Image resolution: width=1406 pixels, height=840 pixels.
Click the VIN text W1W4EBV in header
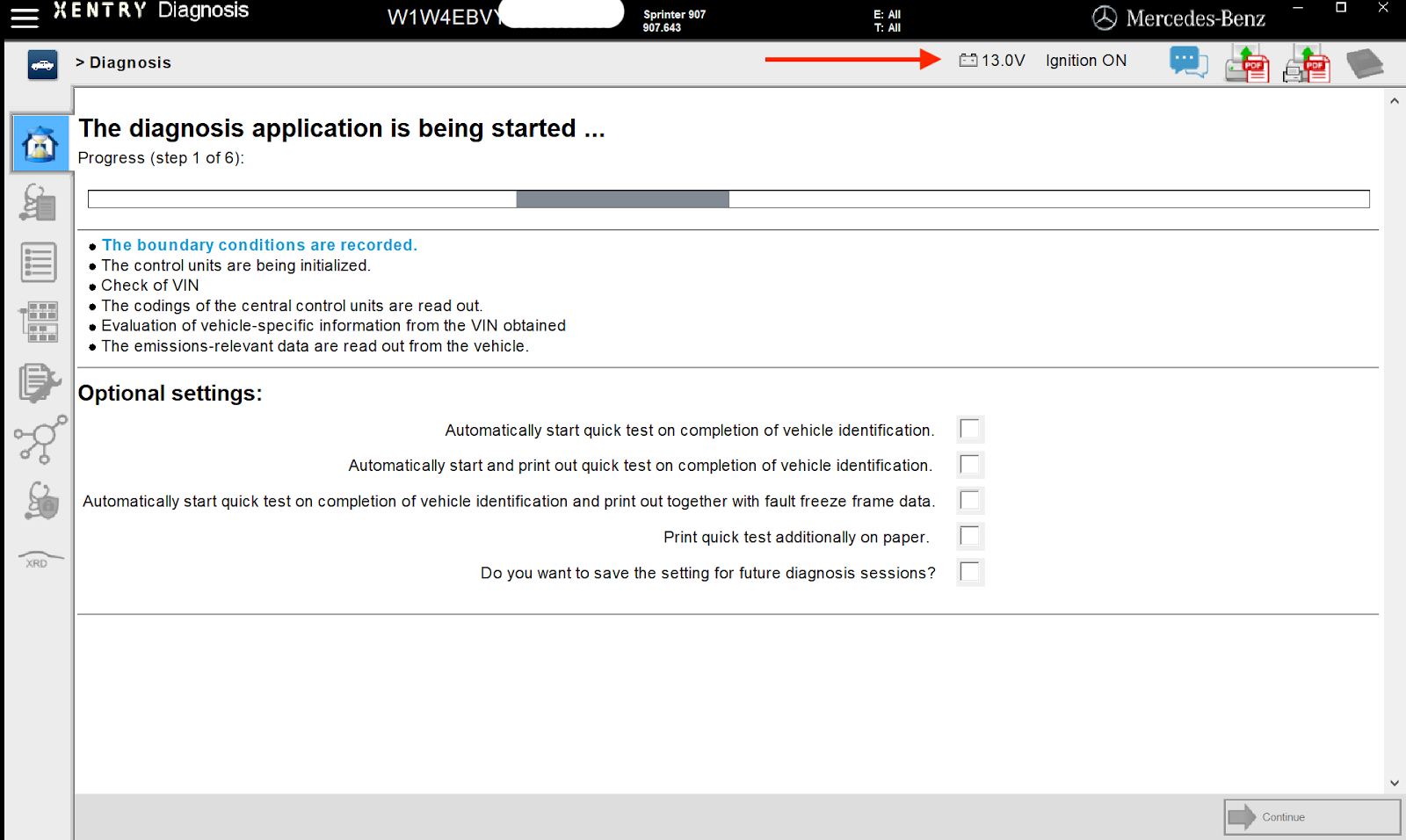click(443, 18)
